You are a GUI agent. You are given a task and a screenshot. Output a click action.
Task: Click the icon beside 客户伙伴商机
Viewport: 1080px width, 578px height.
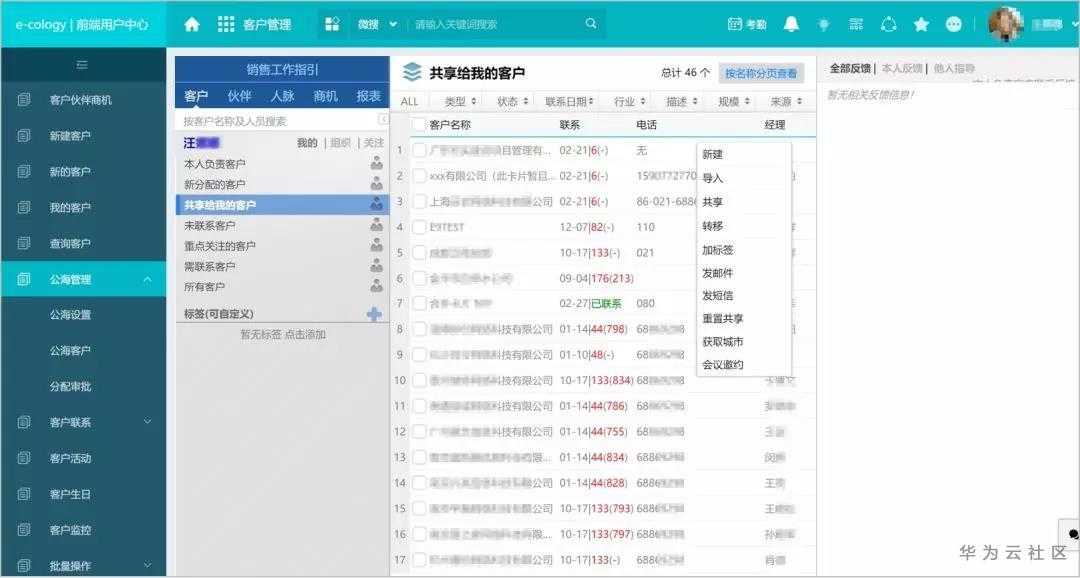(x=24, y=100)
